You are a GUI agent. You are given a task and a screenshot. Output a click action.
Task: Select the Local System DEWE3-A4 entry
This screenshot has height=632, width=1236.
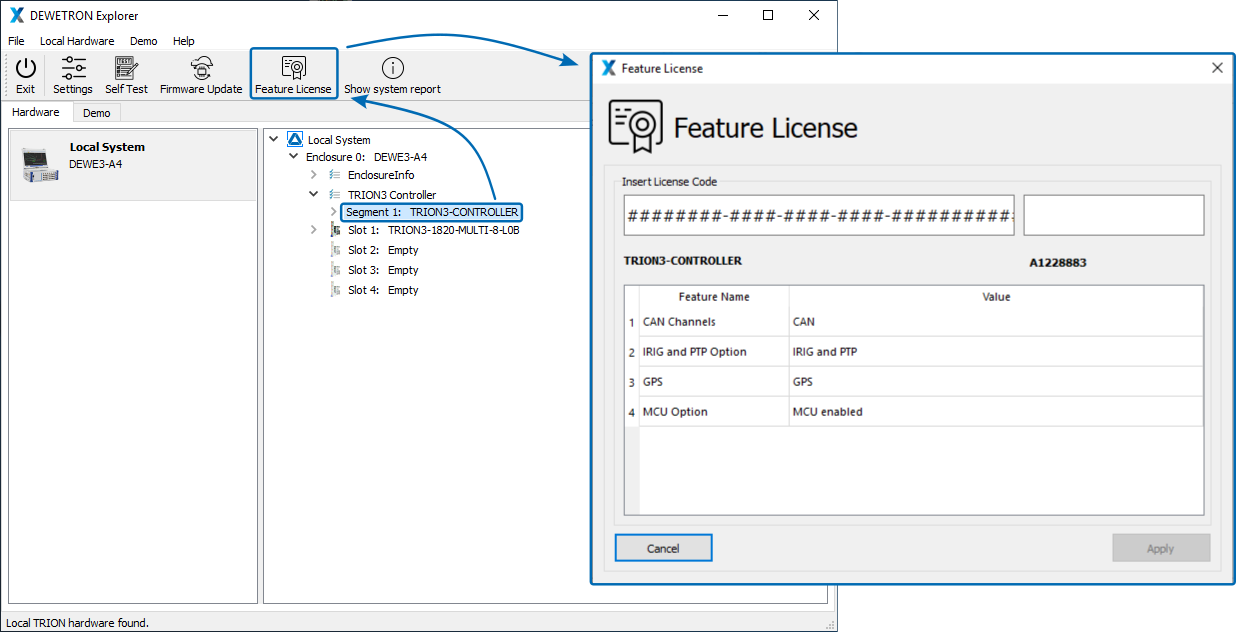click(x=133, y=165)
